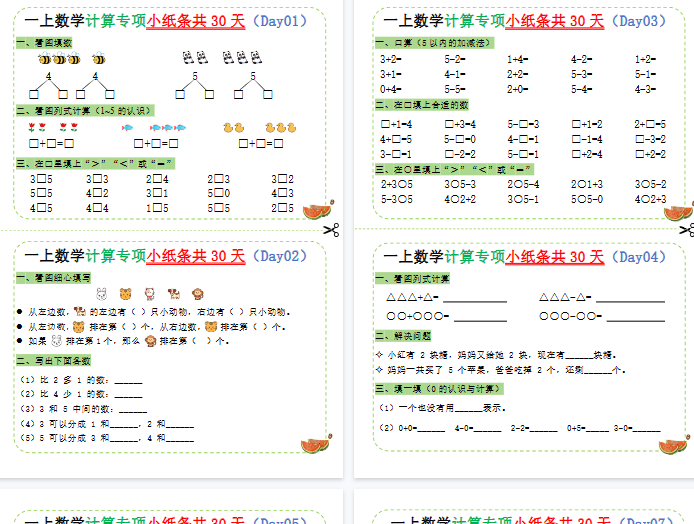Click the monkey picture in the Day02 animal row

click(x=197, y=293)
